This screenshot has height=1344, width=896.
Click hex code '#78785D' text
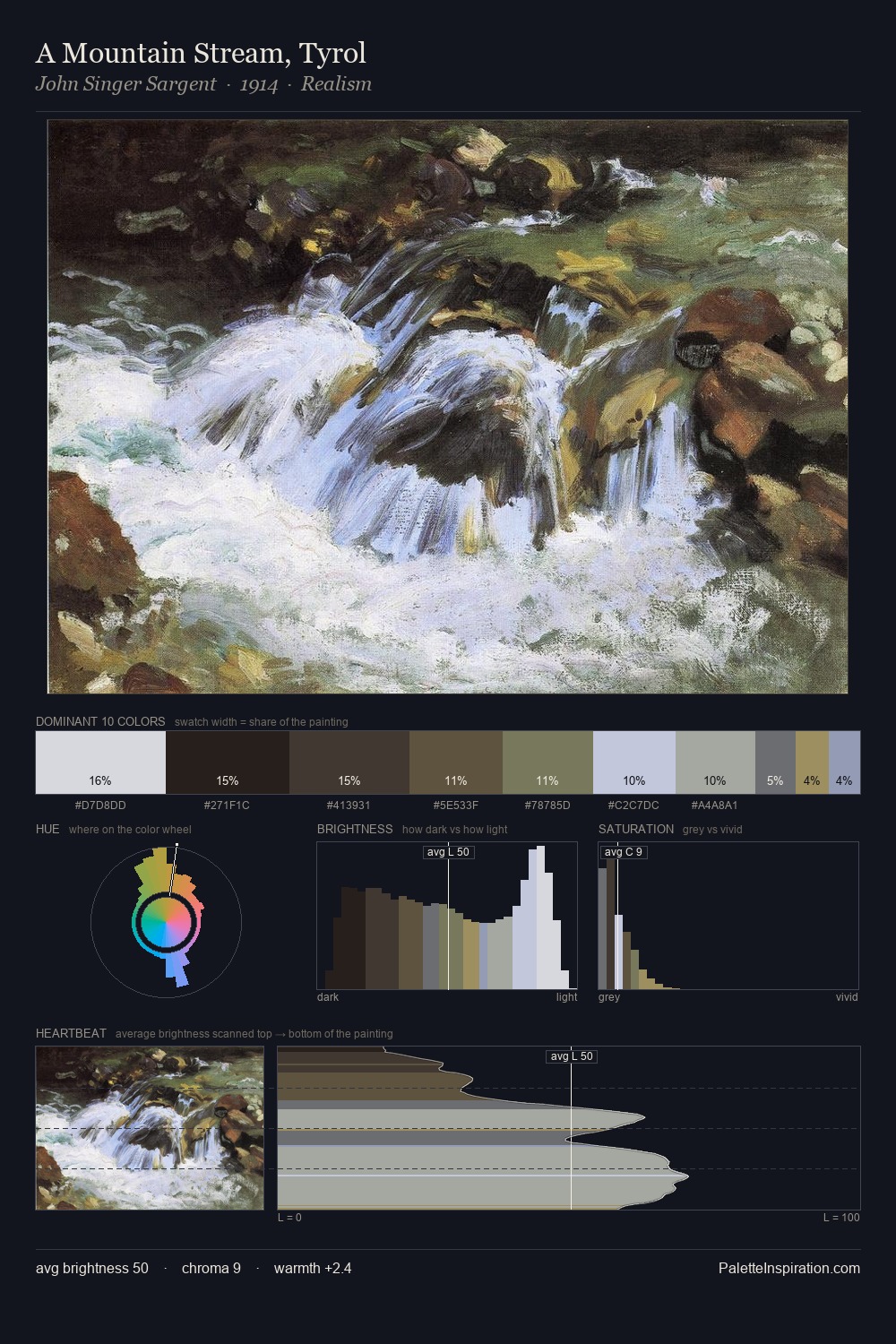coord(547,805)
